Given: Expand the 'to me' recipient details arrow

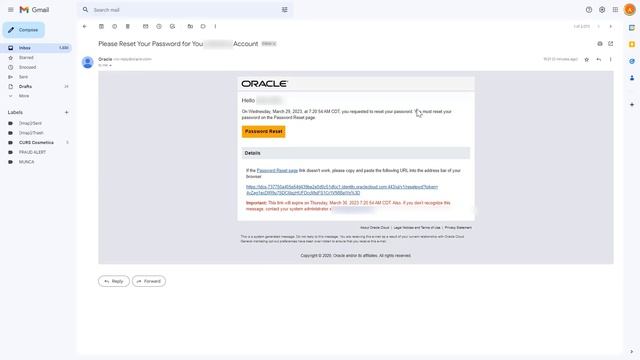Looking at the screenshot, I should 110,65.
